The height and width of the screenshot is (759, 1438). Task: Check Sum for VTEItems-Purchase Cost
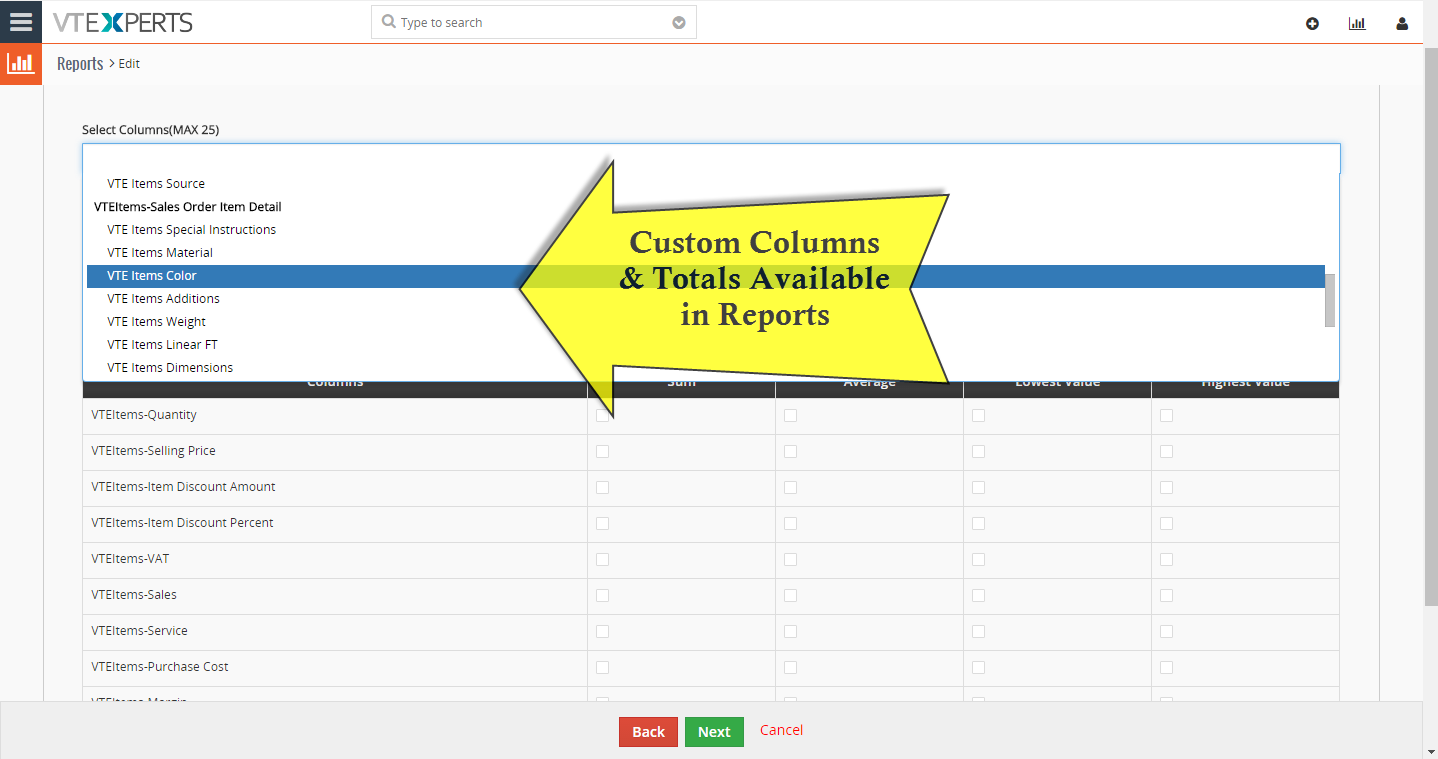tap(602, 667)
